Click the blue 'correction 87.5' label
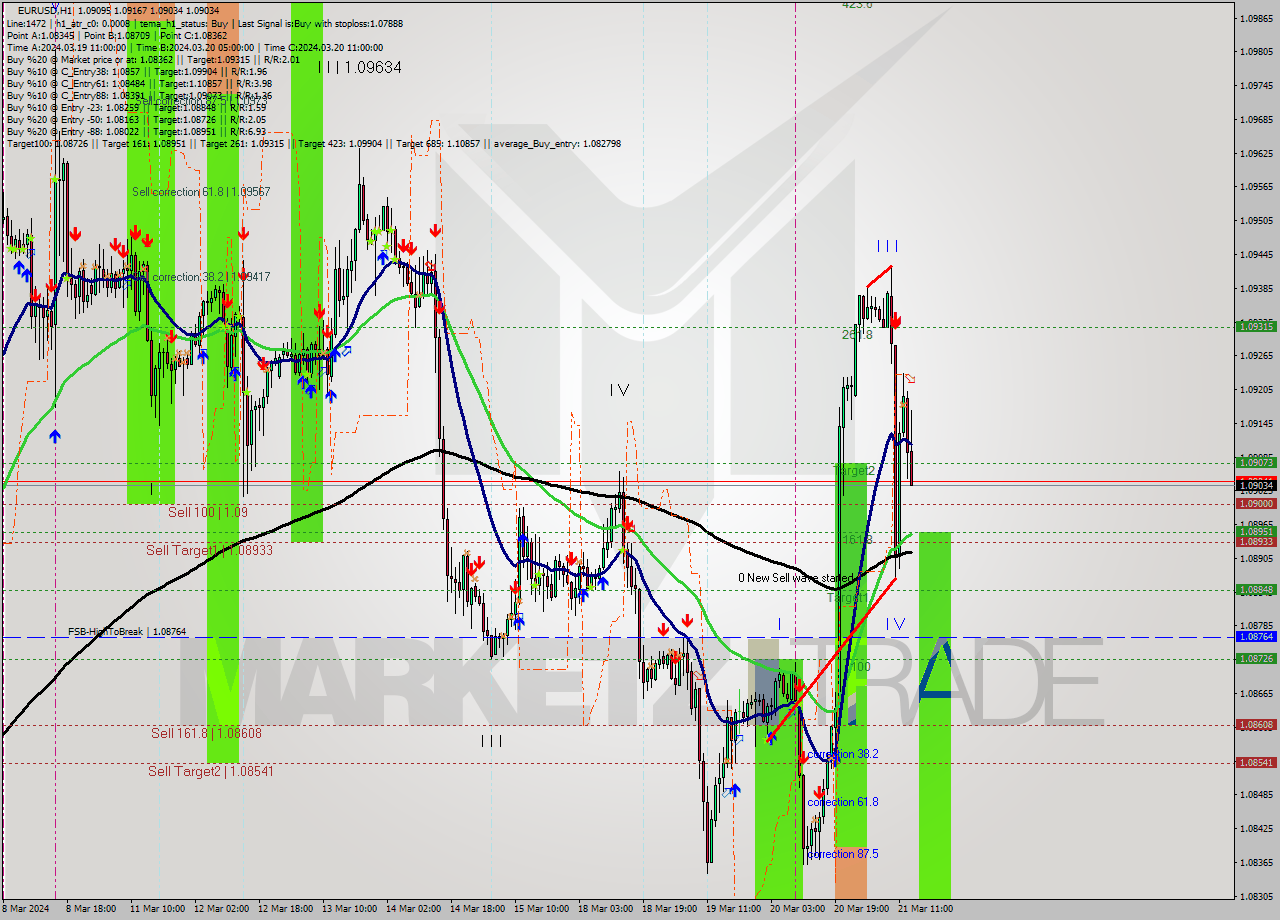 (843, 854)
